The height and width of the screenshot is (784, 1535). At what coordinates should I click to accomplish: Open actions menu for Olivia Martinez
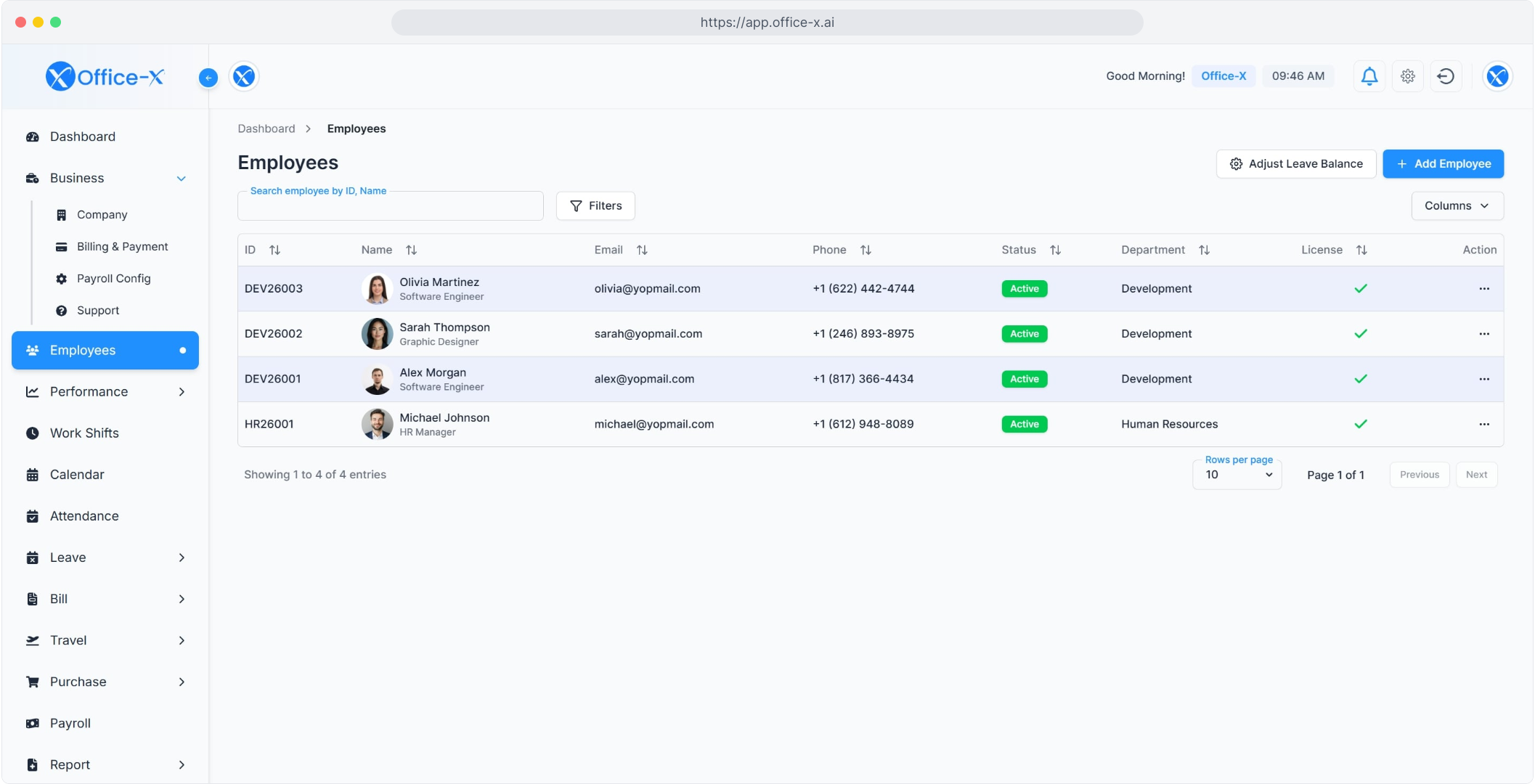(1483, 289)
